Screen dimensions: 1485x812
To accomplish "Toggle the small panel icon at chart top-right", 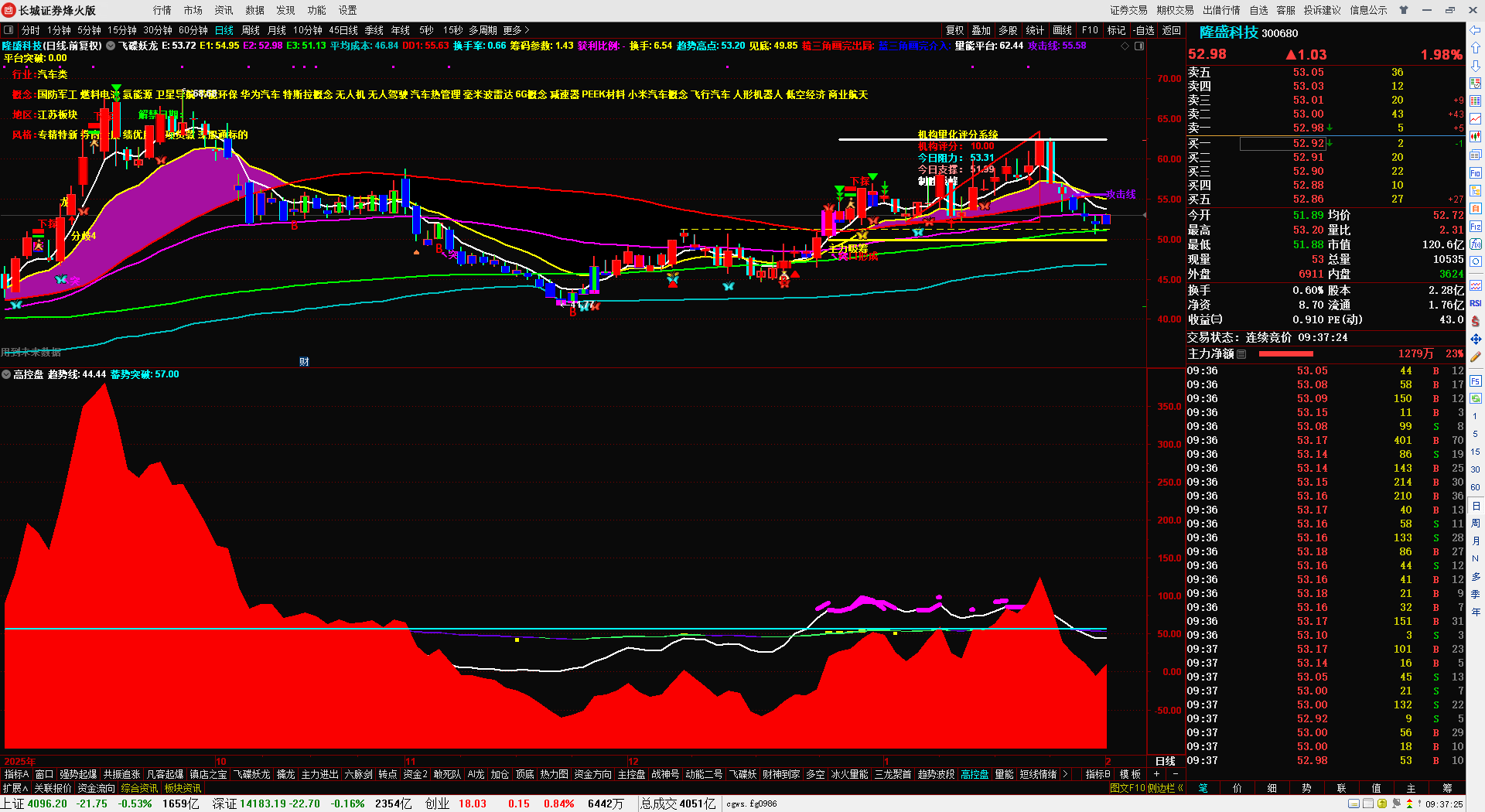I will (1139, 46).
